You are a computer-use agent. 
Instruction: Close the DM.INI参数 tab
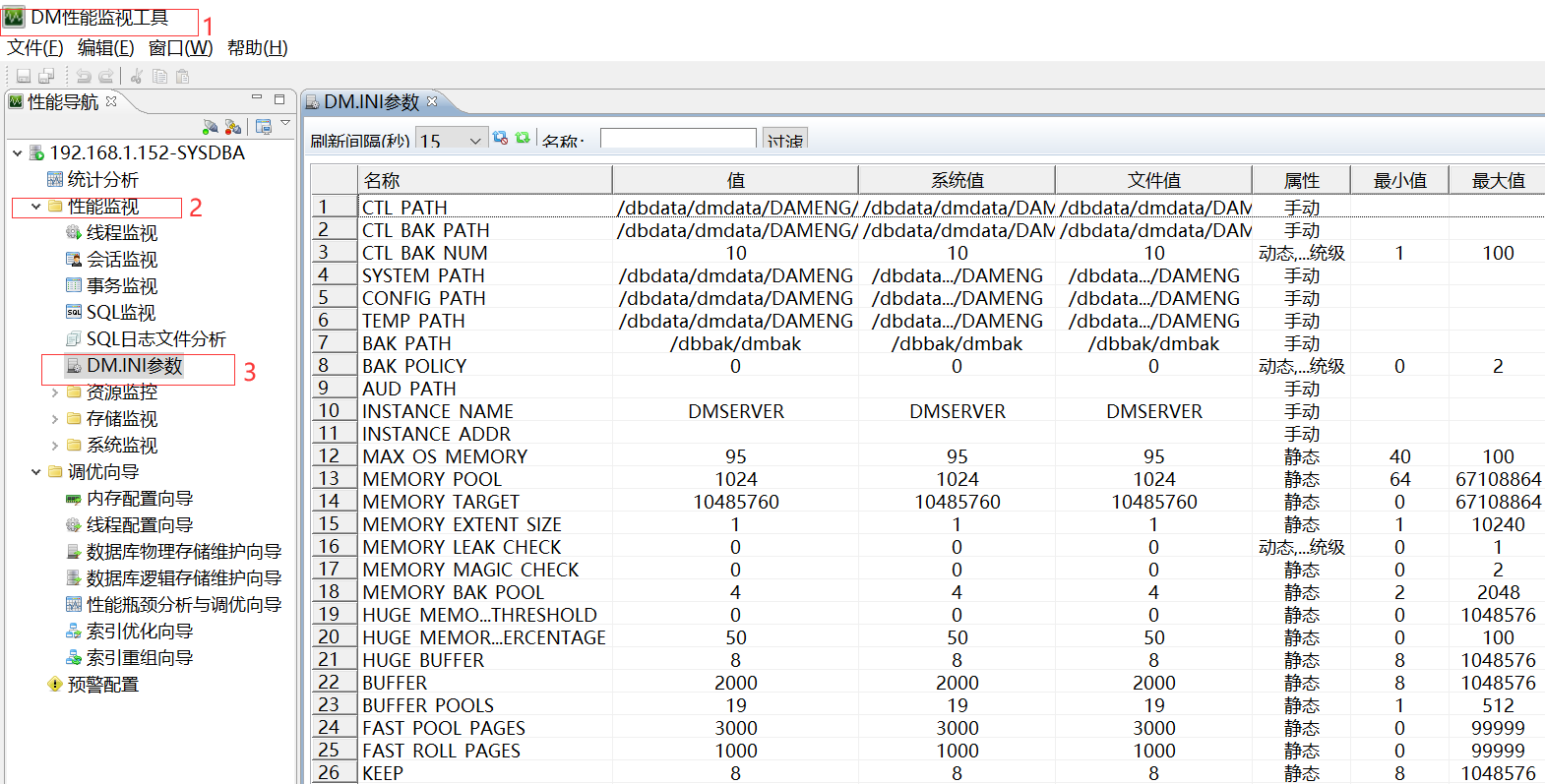click(x=431, y=100)
